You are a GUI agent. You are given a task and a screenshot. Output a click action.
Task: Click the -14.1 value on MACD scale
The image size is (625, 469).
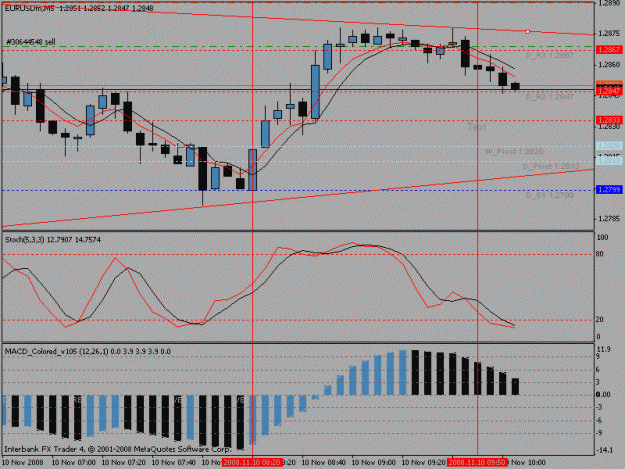click(604, 450)
